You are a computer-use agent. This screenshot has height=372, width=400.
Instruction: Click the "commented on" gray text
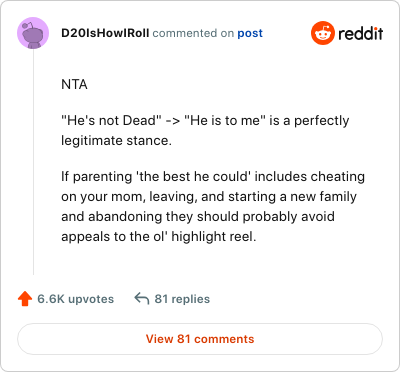193,33
